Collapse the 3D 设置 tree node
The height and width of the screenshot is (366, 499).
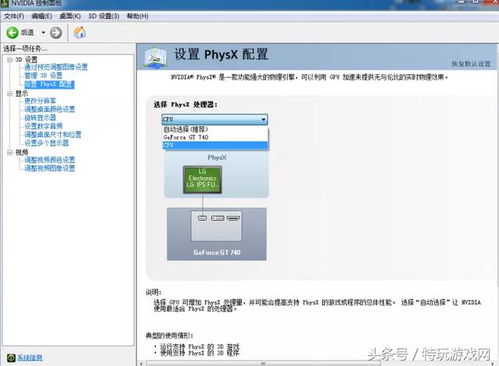pyautogui.click(x=10, y=59)
